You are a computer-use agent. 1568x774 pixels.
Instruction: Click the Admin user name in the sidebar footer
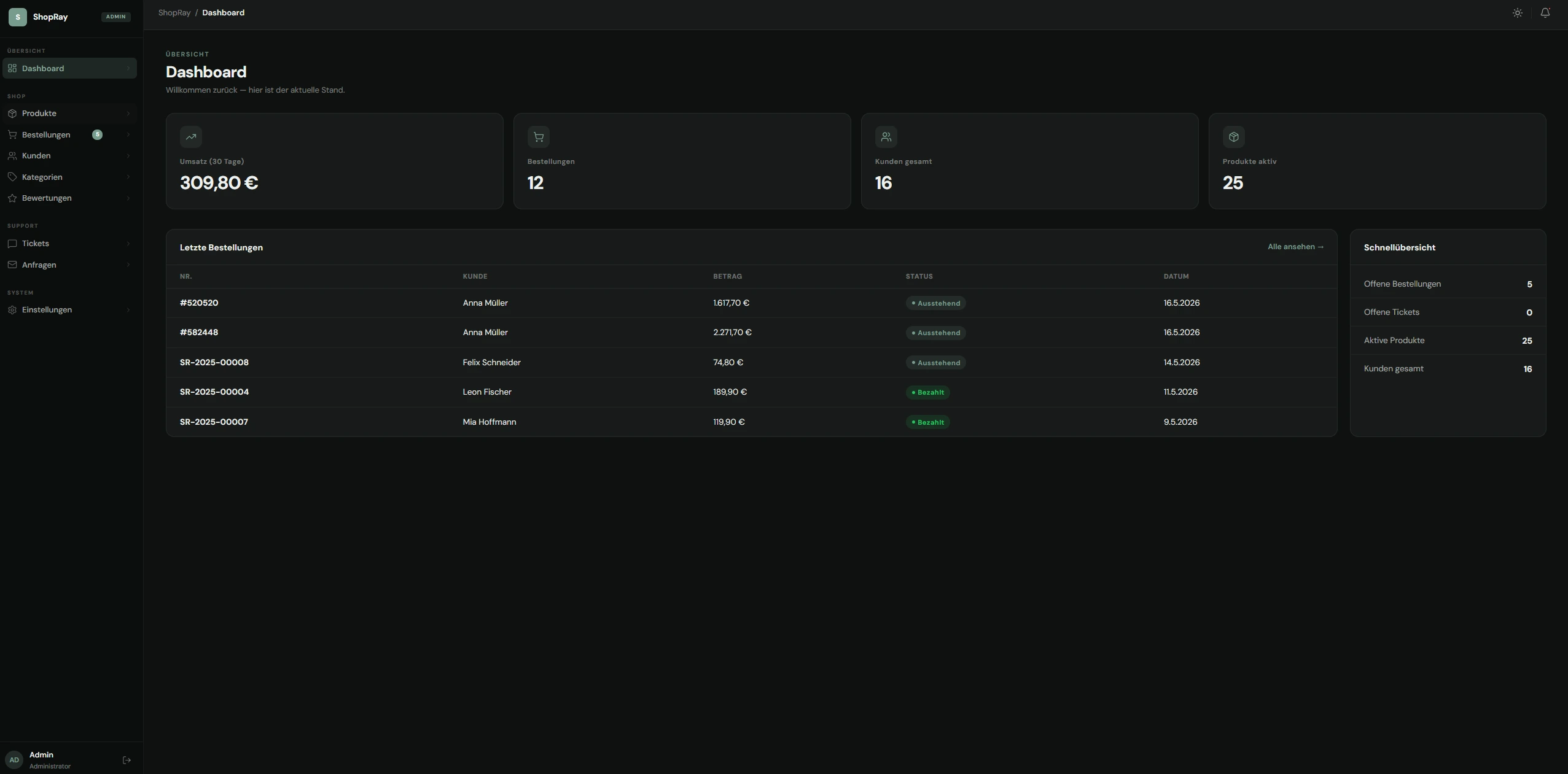click(41, 755)
